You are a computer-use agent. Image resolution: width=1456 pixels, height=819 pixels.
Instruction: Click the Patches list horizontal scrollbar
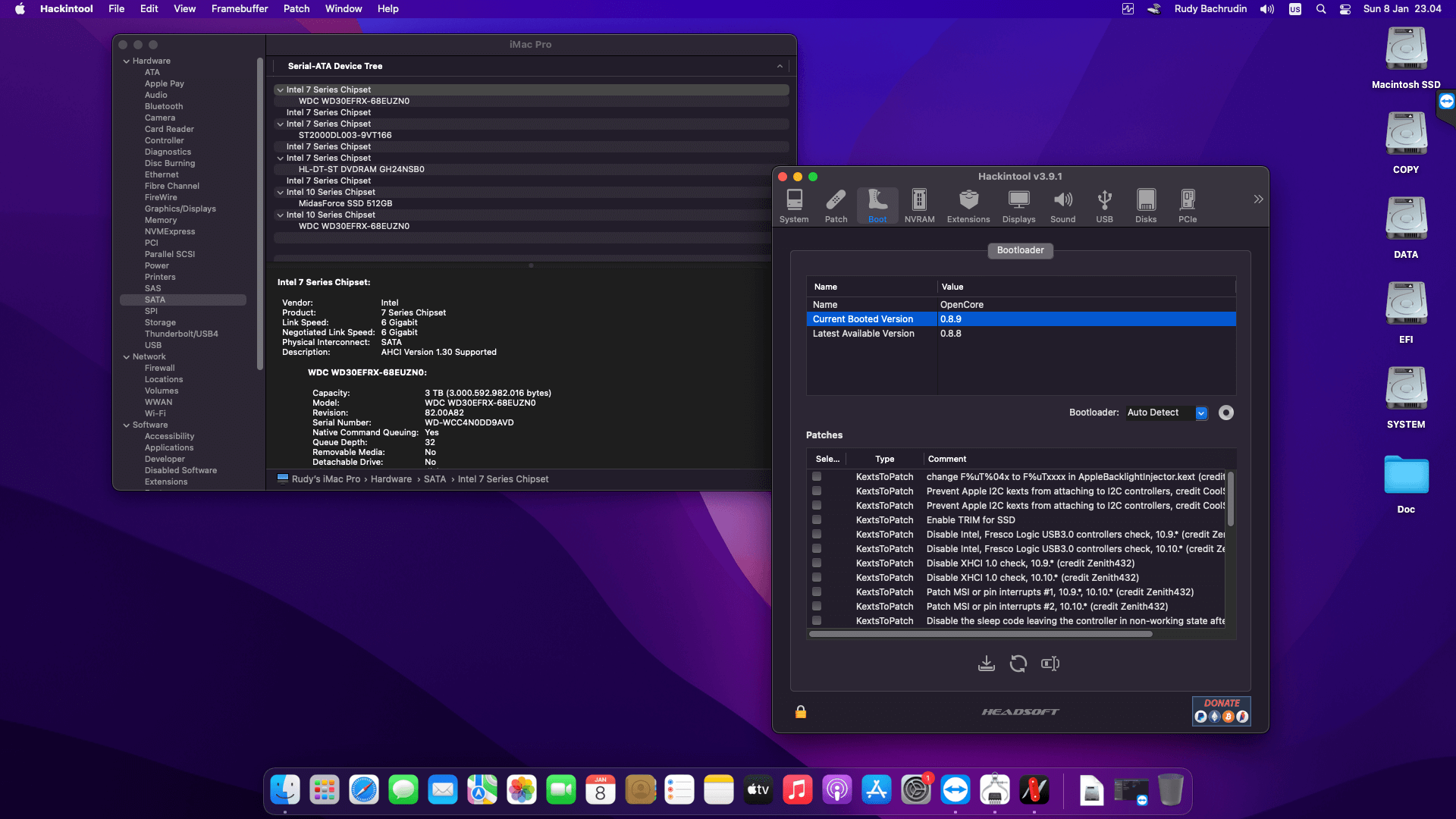pyautogui.click(x=981, y=634)
